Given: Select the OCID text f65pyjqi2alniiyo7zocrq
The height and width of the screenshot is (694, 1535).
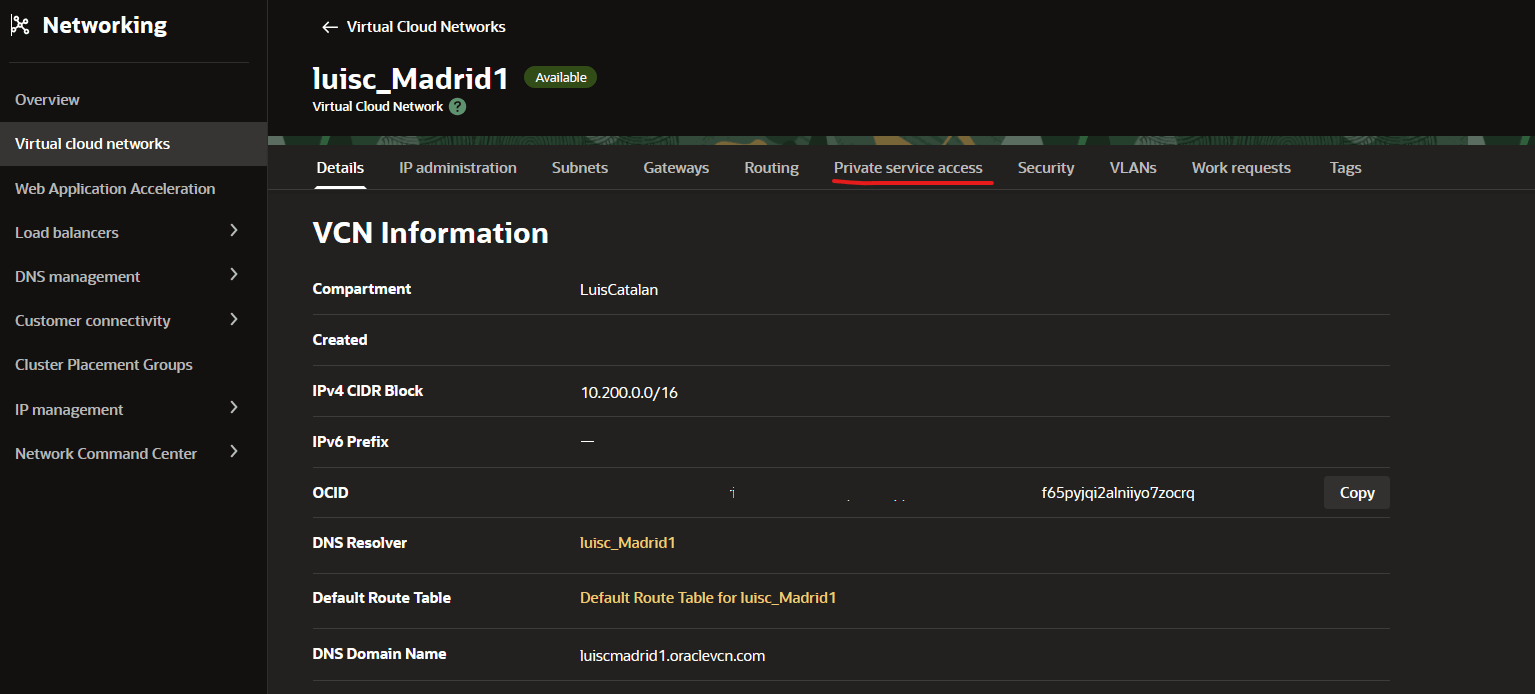Looking at the screenshot, I should coord(1118,493).
